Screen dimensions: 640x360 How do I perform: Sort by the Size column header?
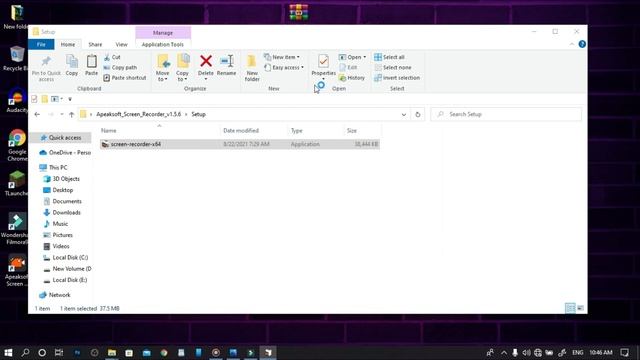352,131
